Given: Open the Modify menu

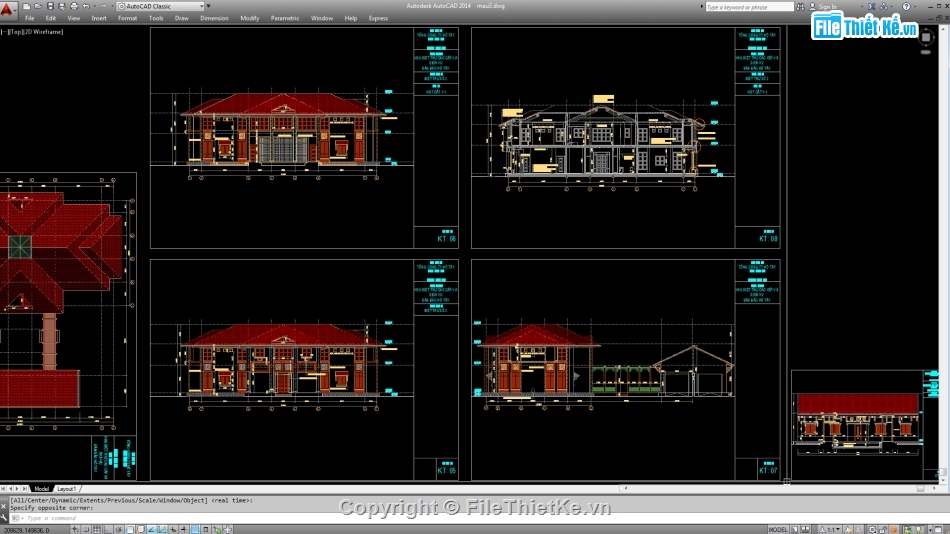Looking at the screenshot, I should (250, 18).
